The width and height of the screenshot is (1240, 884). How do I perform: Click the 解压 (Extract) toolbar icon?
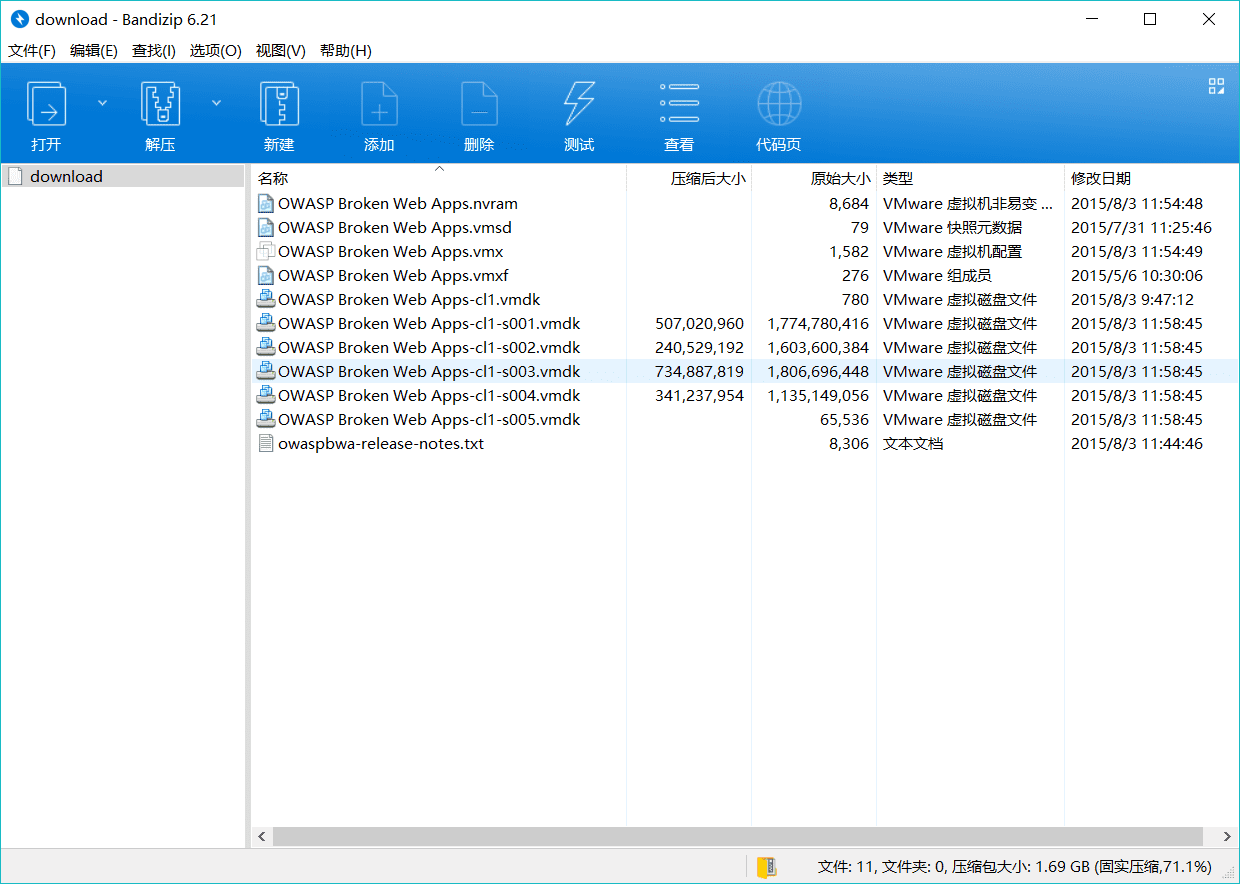click(160, 103)
